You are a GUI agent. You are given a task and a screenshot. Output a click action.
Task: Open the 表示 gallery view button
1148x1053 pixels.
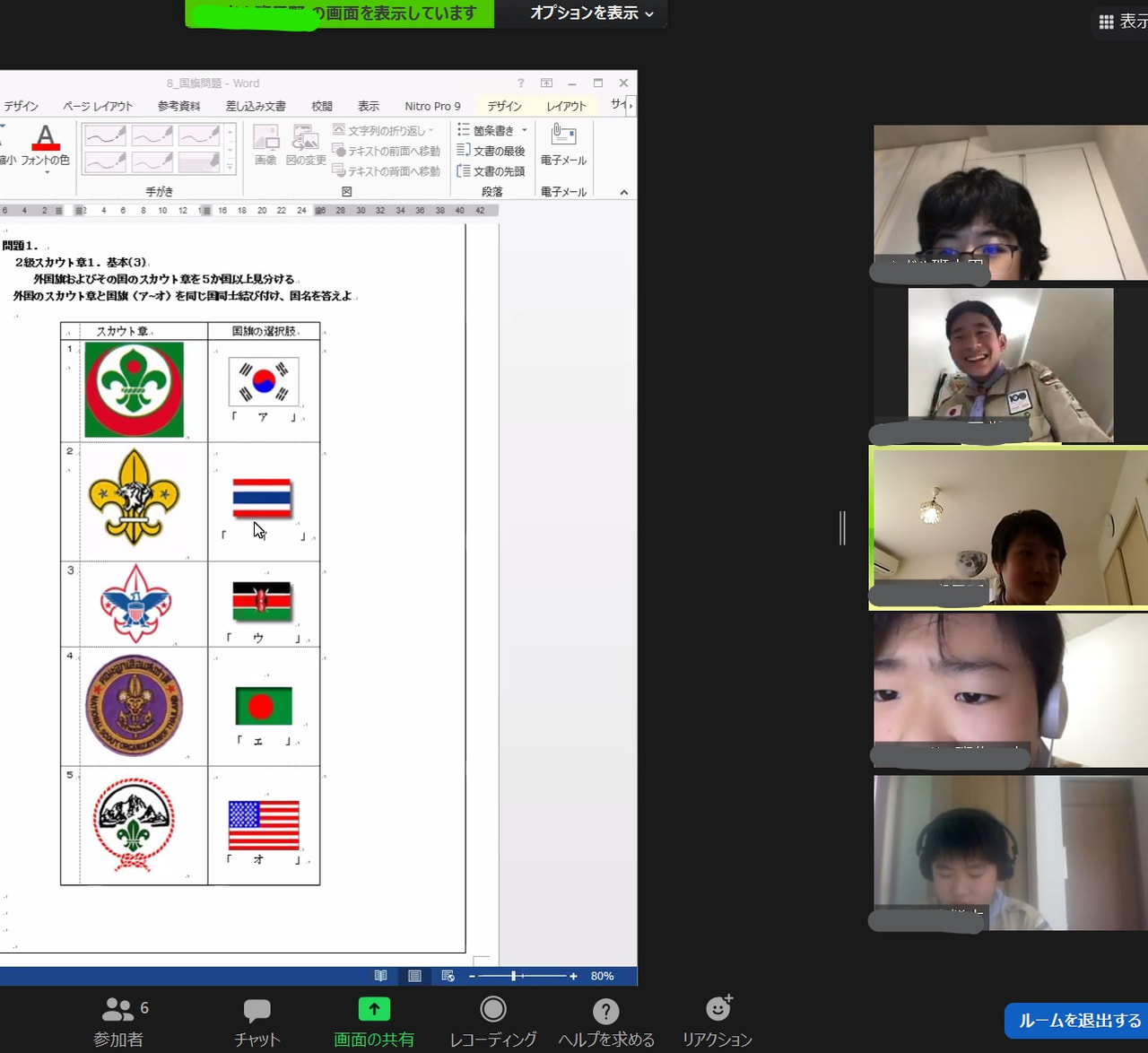[x=1121, y=22]
